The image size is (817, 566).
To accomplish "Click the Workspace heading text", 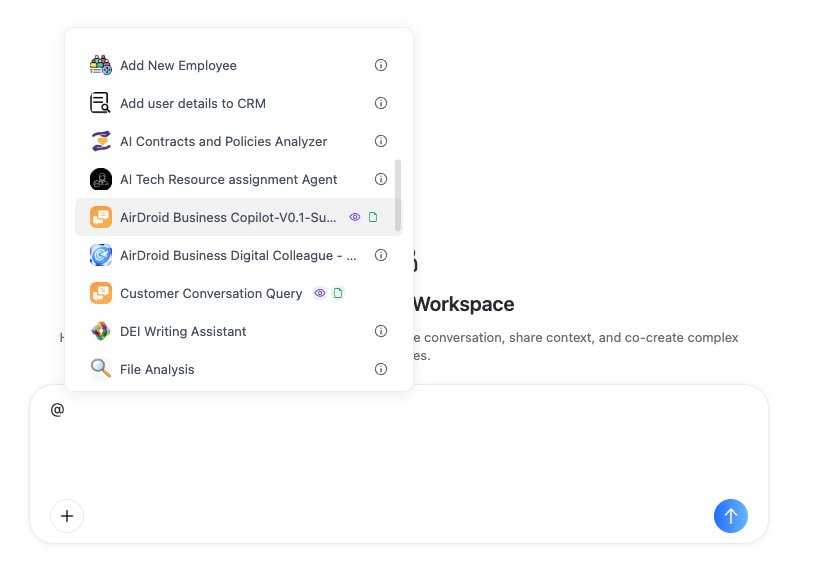I will tap(464, 304).
